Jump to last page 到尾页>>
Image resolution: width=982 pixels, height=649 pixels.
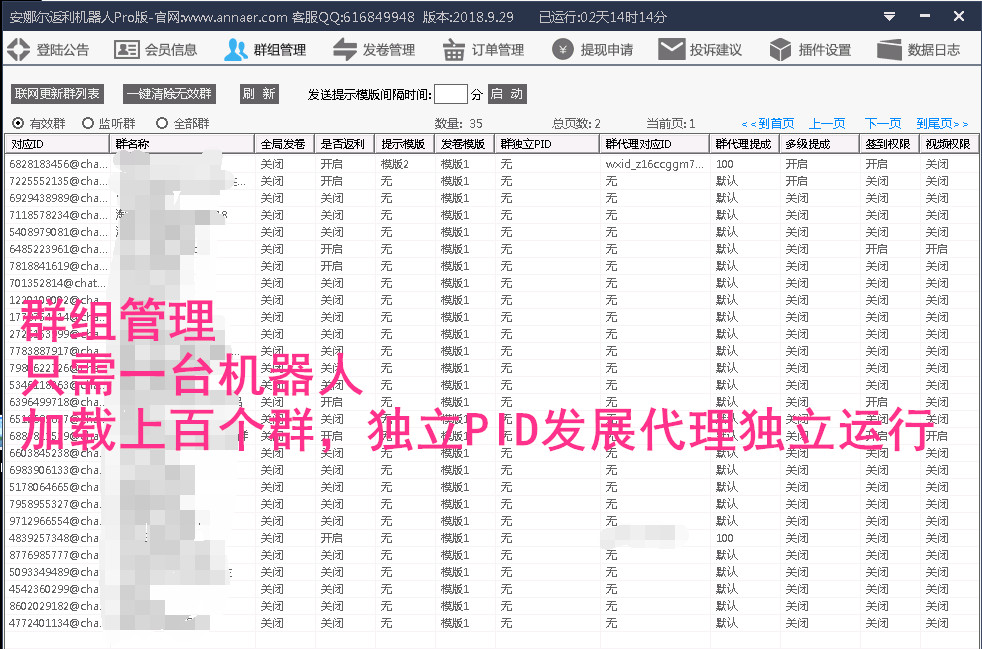(x=943, y=123)
